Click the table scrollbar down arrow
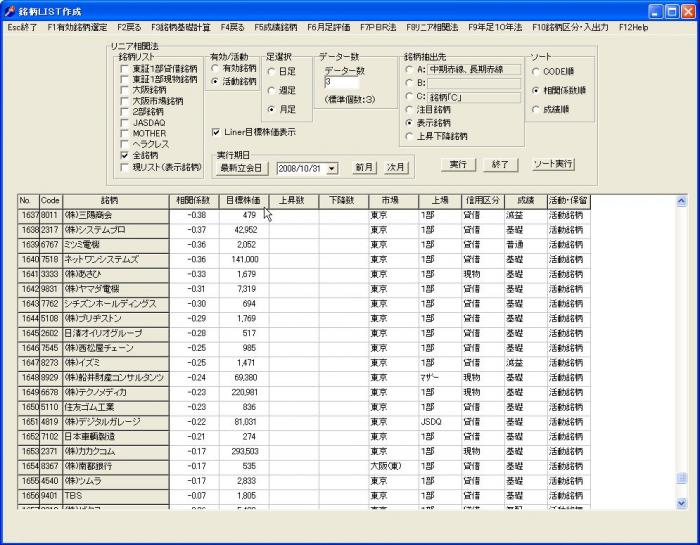The image size is (700, 545). (682, 503)
